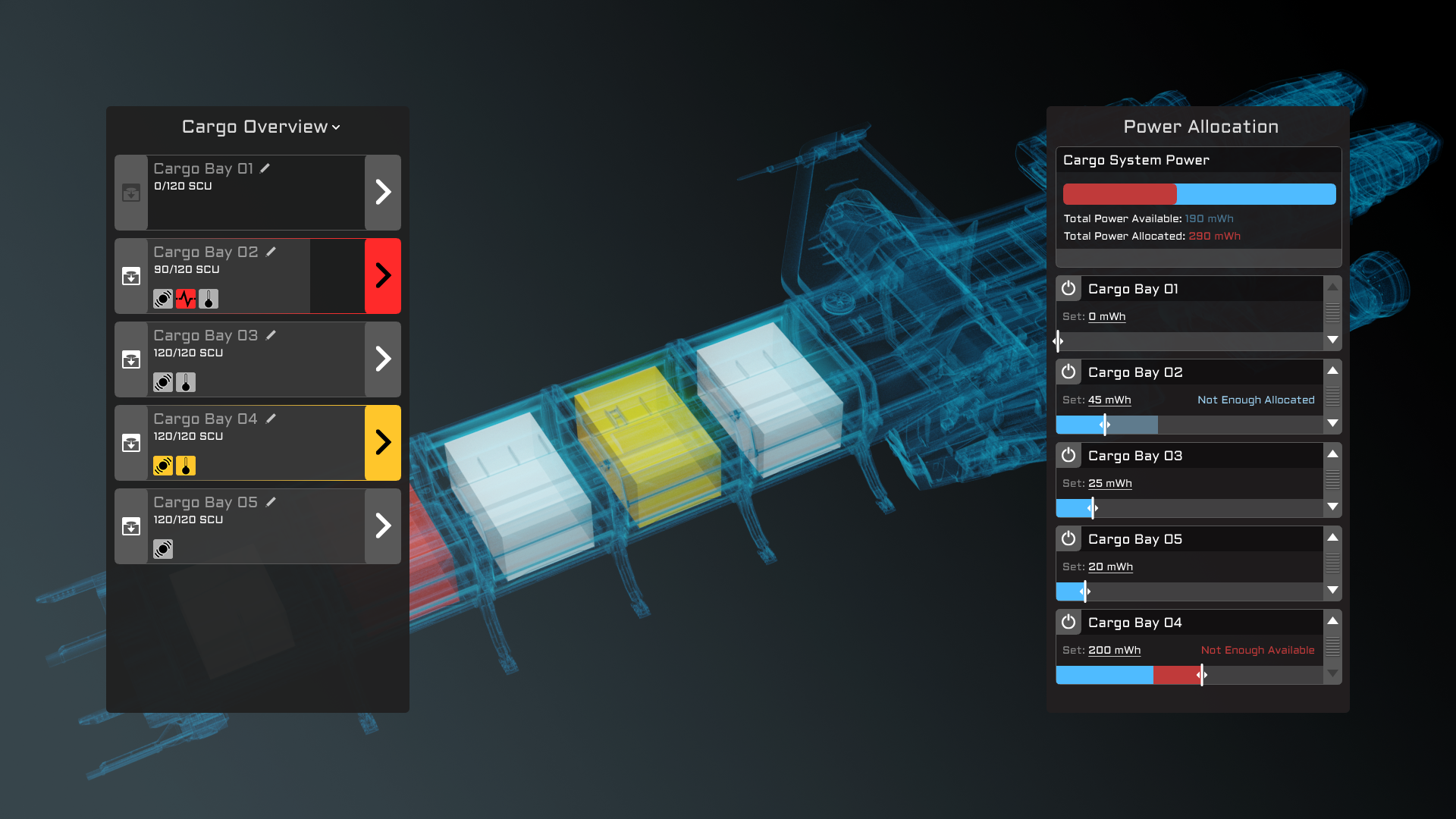Click the red heartbeat alert icon on Cargo Bay 02
Screen dimensions: 1456x819
click(x=186, y=299)
